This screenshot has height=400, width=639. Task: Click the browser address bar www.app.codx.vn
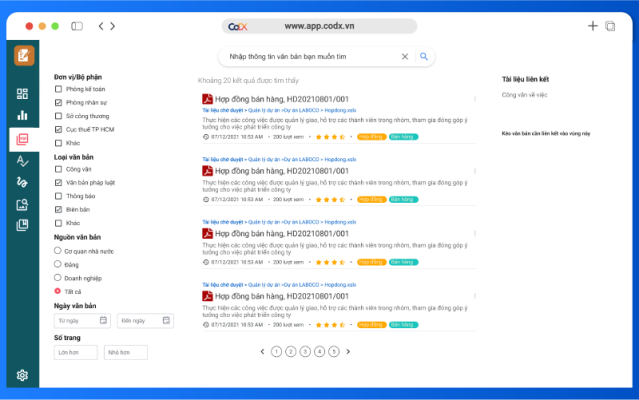319,26
